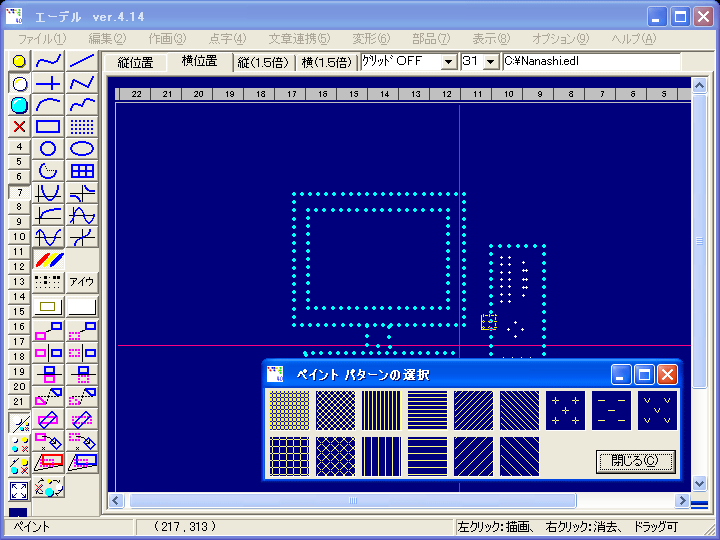Toggle dot spacing button 19
Image resolution: width=720 pixels, height=540 pixels.
[19, 371]
